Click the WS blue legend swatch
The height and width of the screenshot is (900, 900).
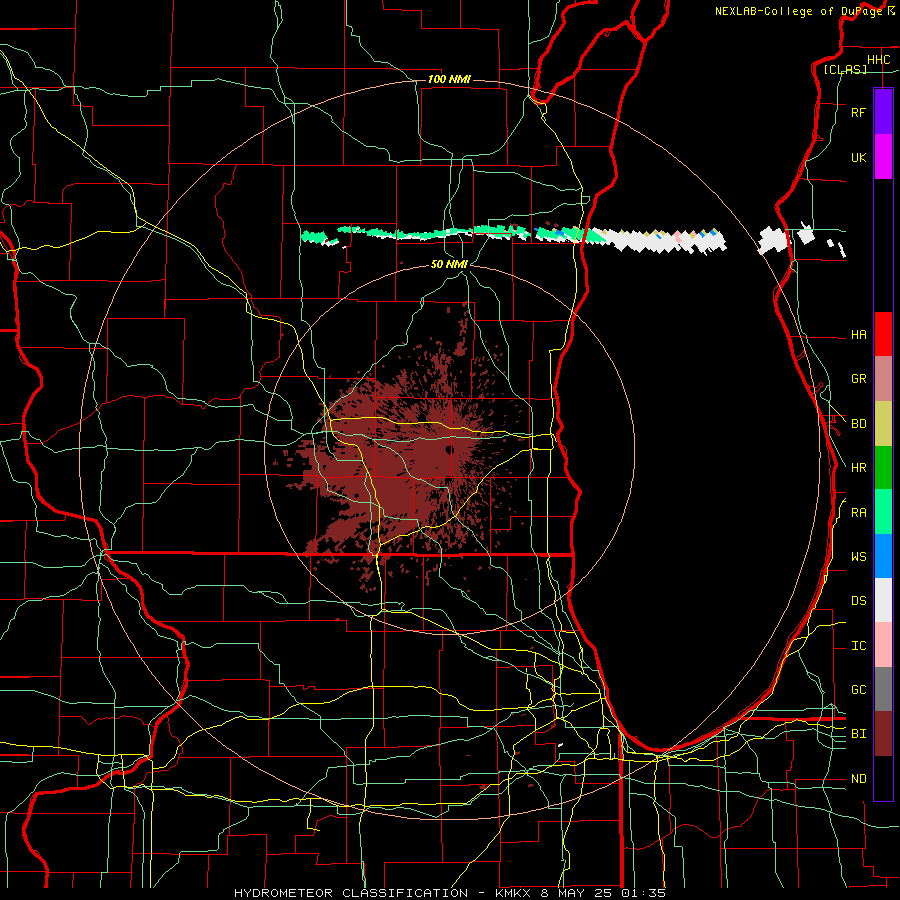(x=883, y=556)
